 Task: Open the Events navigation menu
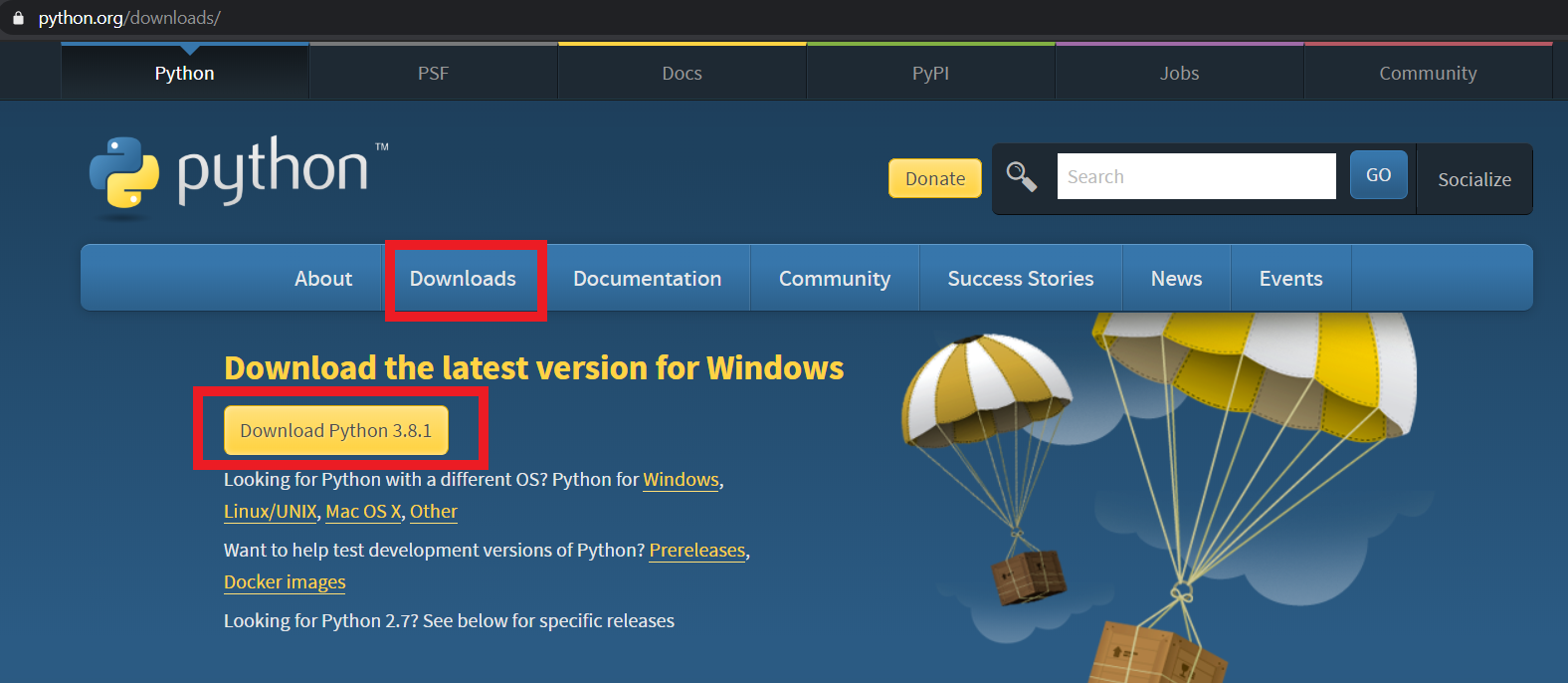point(1291,279)
